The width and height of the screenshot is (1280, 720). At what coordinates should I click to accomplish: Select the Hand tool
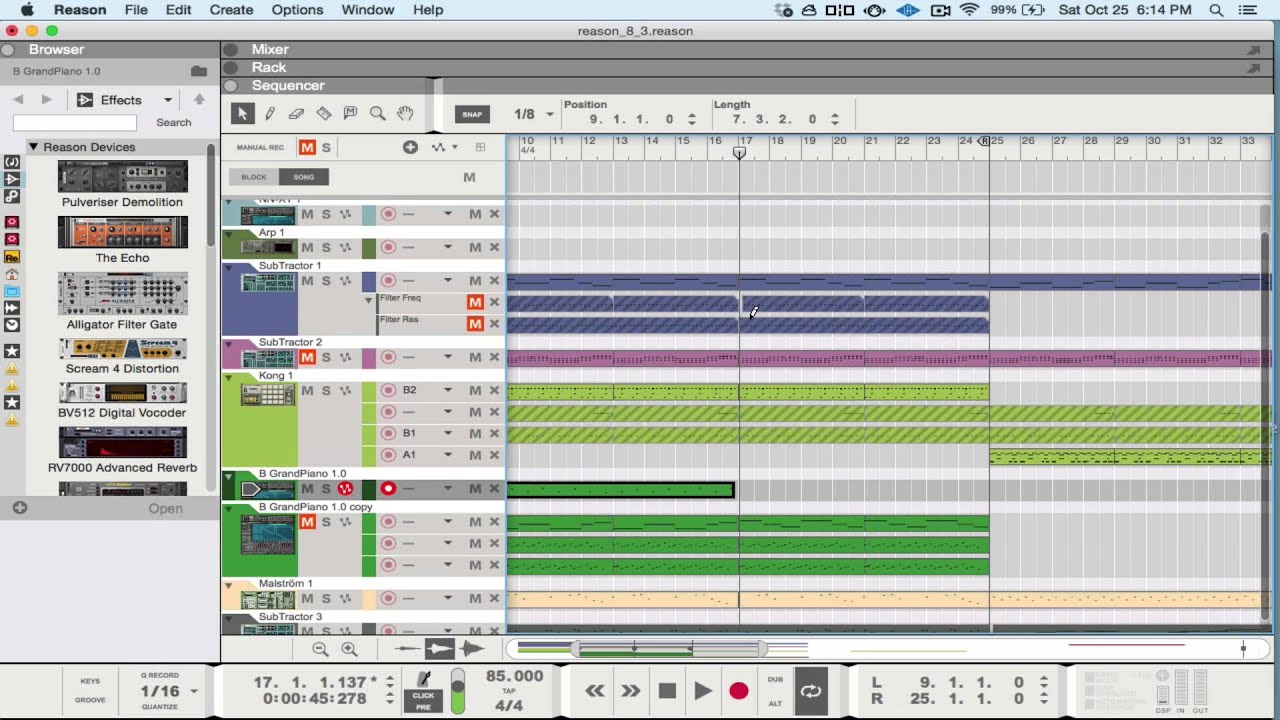[405, 114]
